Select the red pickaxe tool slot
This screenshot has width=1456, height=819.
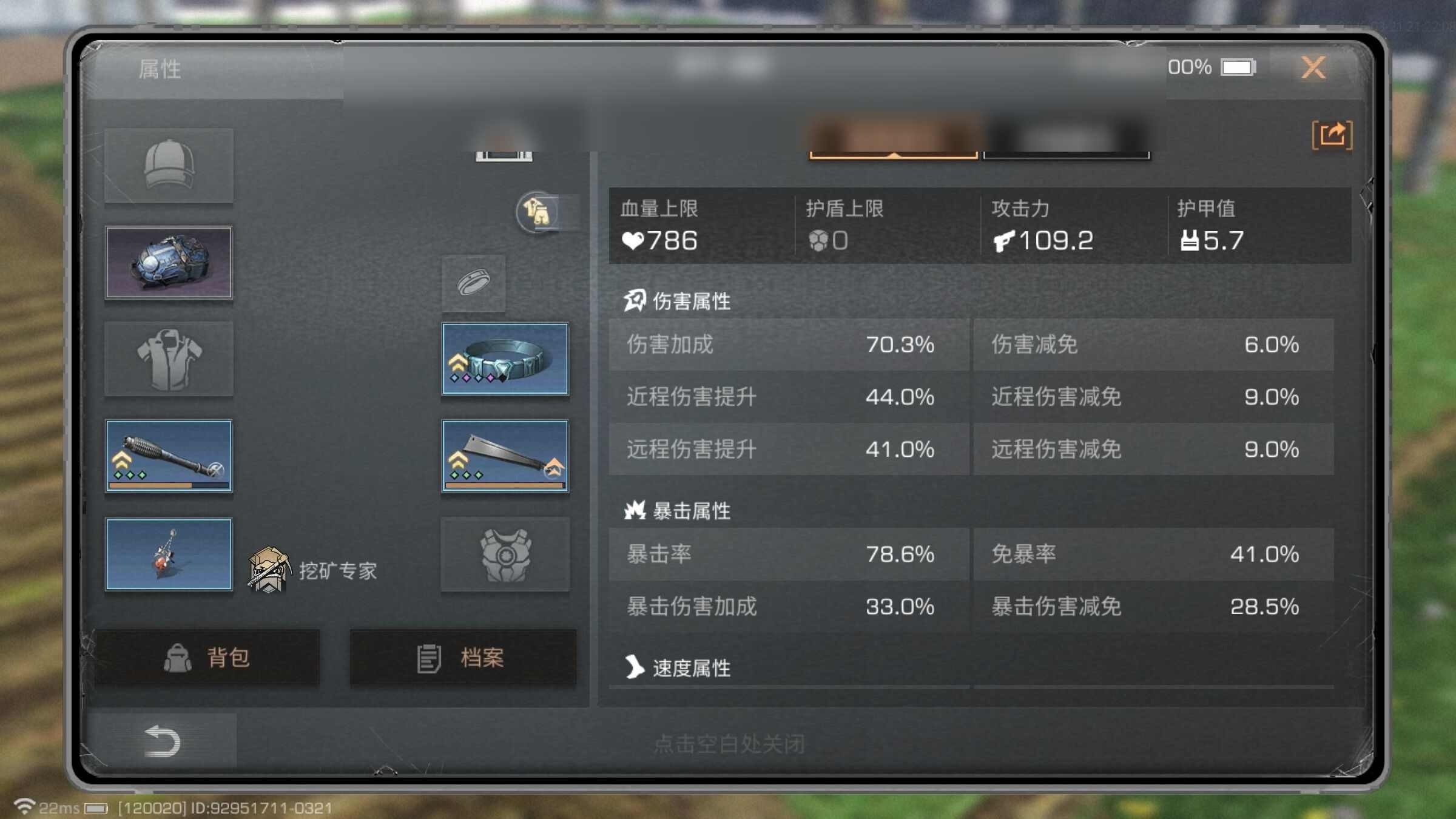click(x=169, y=554)
